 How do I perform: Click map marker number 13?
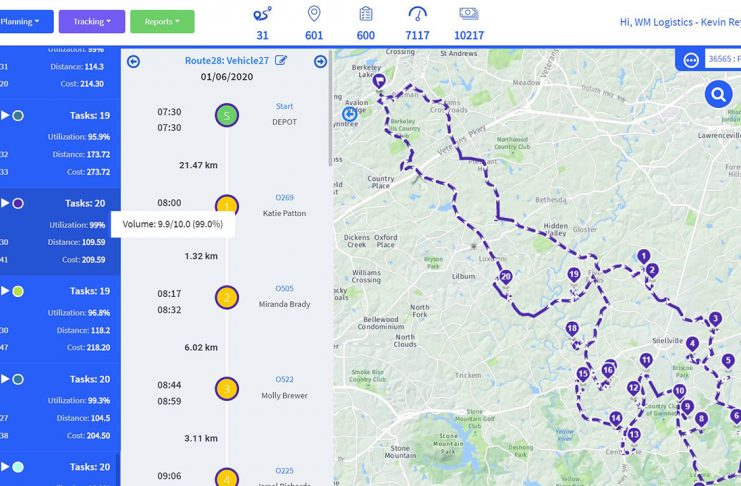click(x=634, y=435)
